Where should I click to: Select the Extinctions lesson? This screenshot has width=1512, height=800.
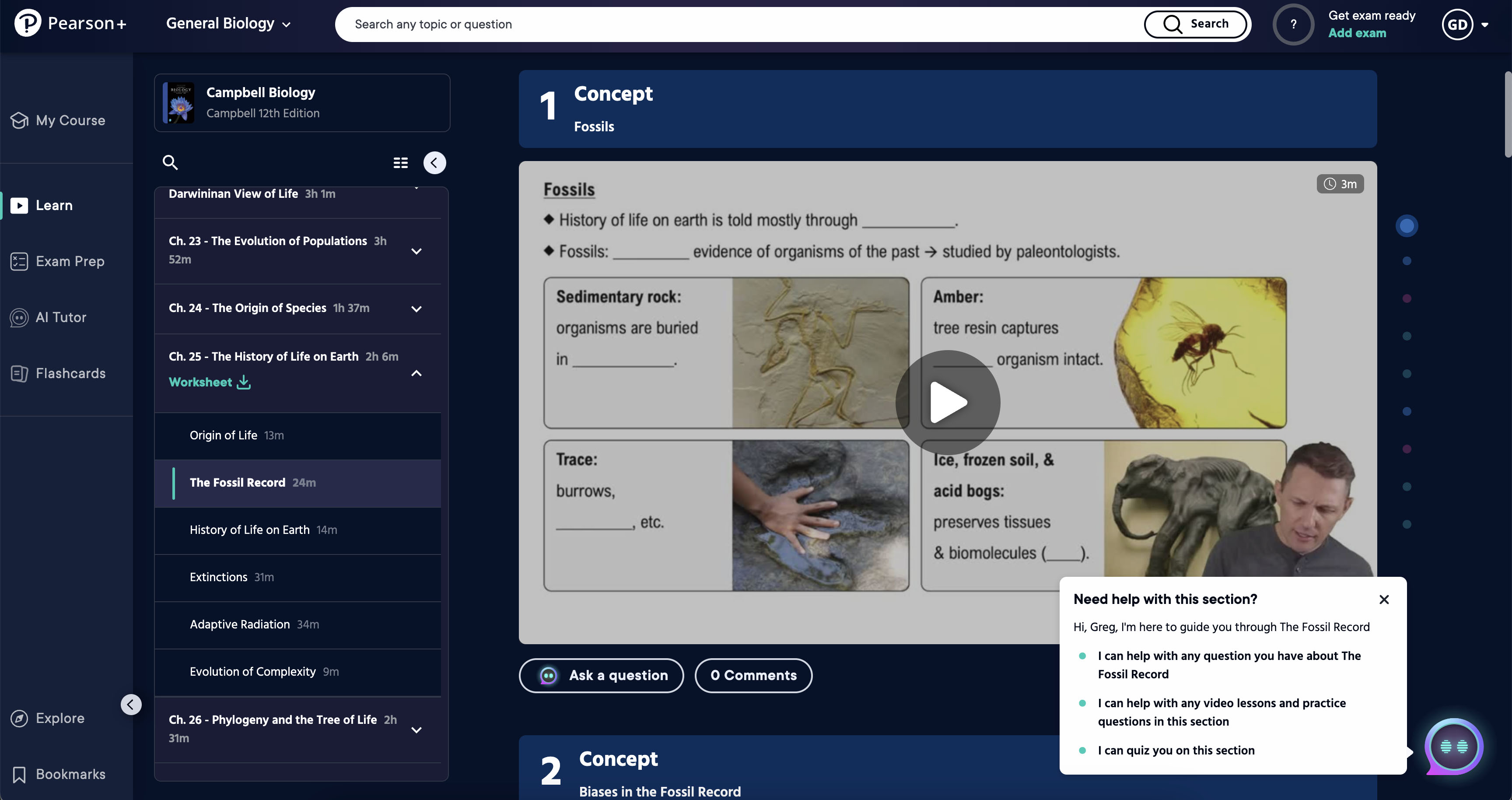(218, 577)
